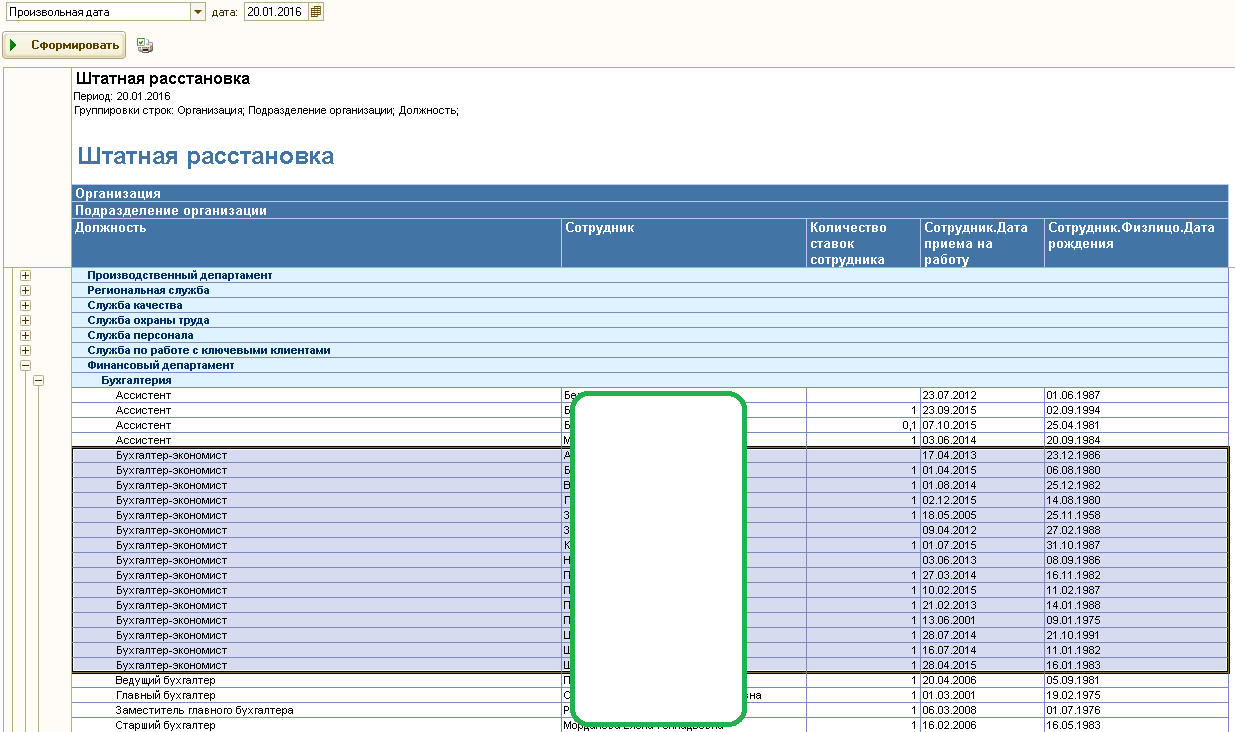Click Сотрудник.Дата приема на работу header
The height and width of the screenshot is (732, 1235).
coord(981,243)
